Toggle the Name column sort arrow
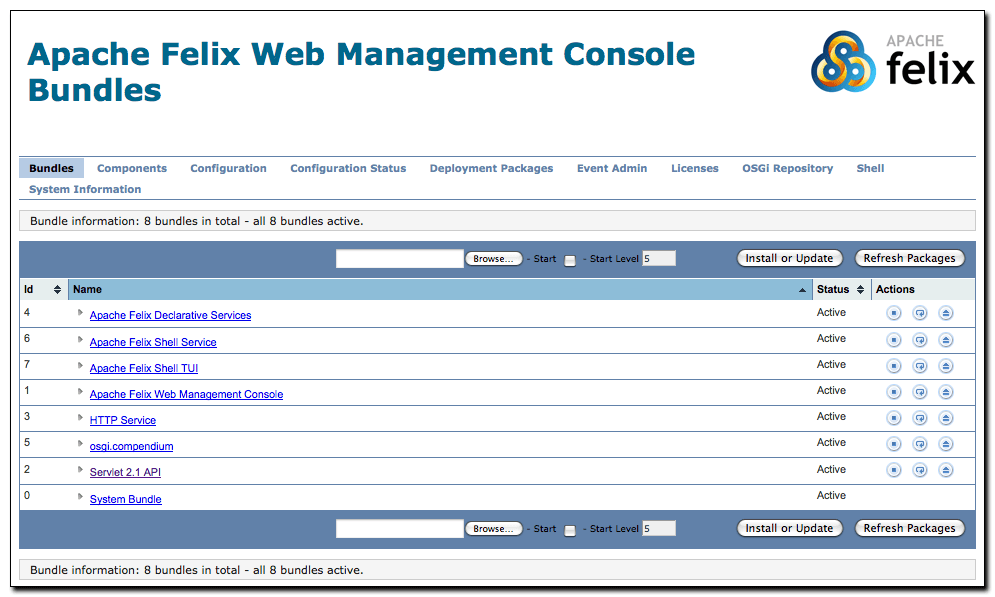The image size is (995, 597). (x=802, y=290)
